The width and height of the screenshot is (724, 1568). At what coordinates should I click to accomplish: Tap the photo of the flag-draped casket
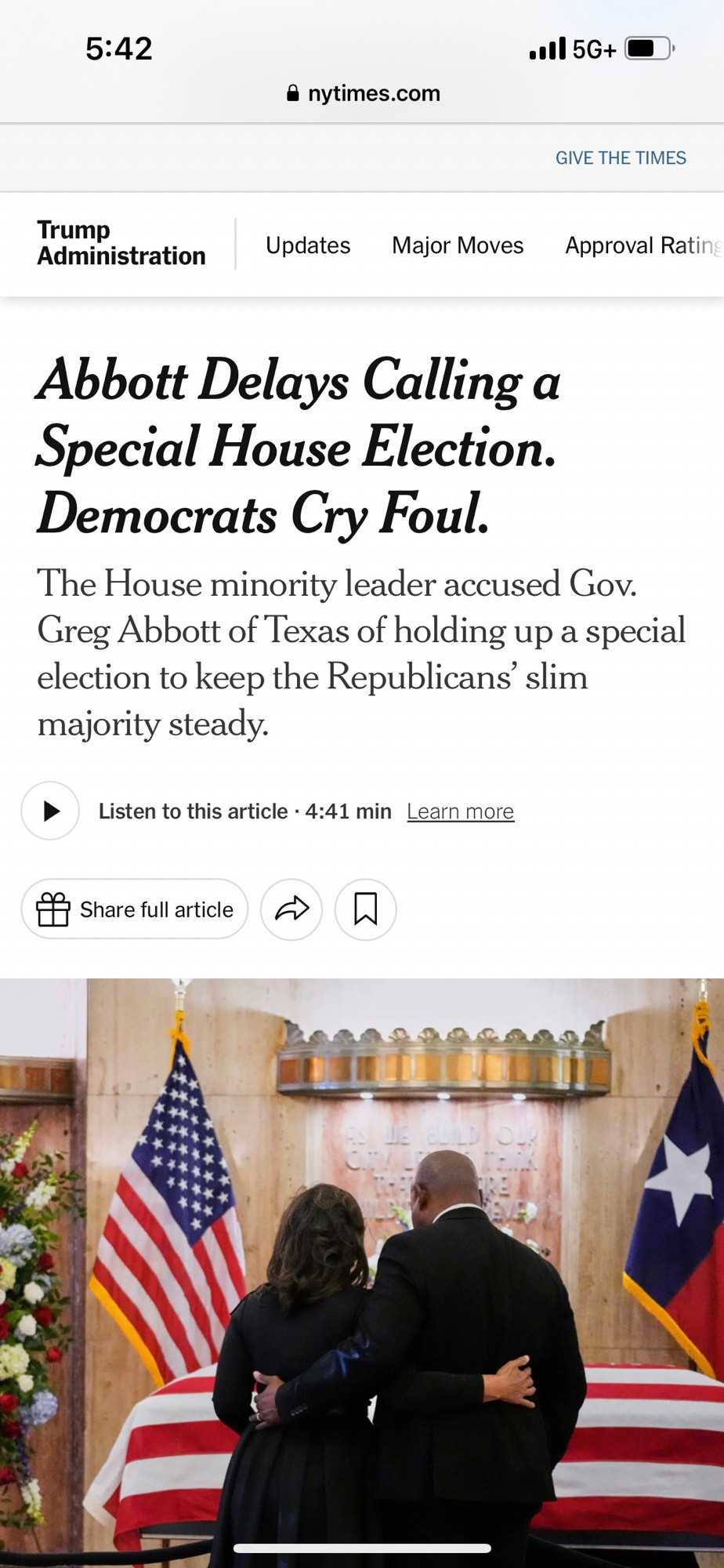pos(362,1270)
